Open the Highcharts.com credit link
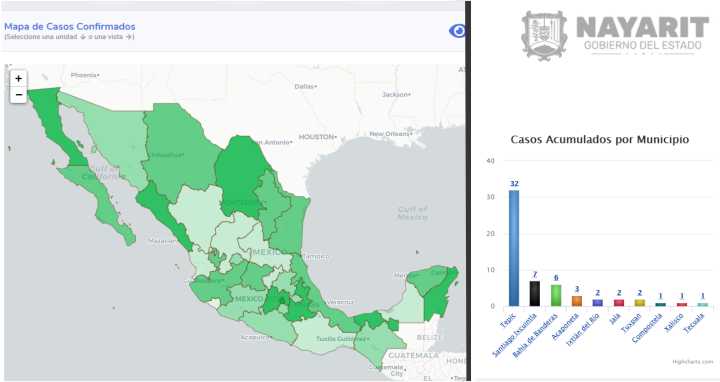This screenshot has height=382, width=720. (x=692, y=362)
